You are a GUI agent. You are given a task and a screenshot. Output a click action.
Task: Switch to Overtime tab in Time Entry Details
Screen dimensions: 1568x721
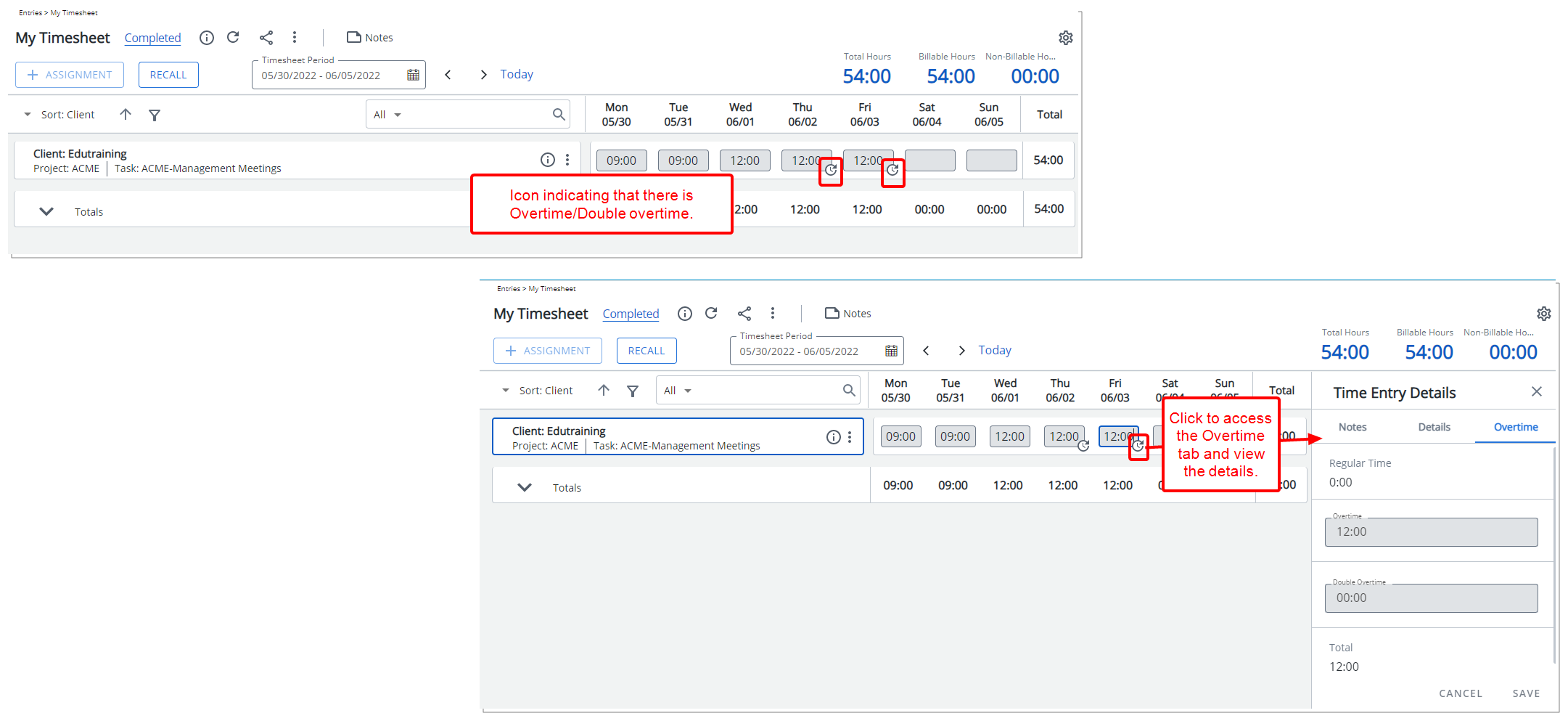[1516, 427]
